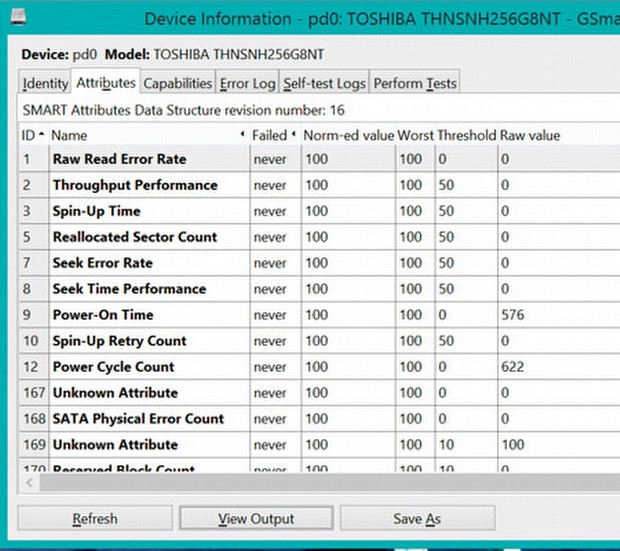Image resolution: width=620 pixels, height=551 pixels.
Task: Click the horizontal scrollbar left arrow
Action: tap(29, 483)
